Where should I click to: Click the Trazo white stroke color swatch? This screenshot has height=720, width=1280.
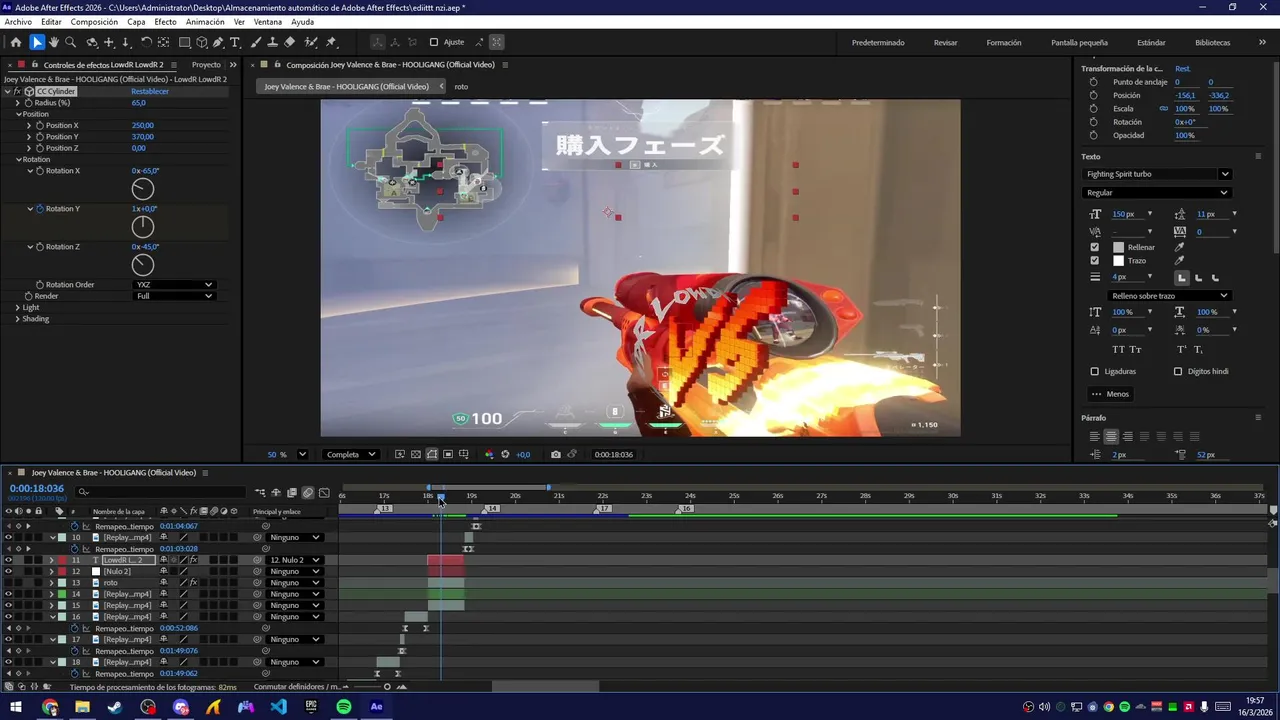[1118, 260]
